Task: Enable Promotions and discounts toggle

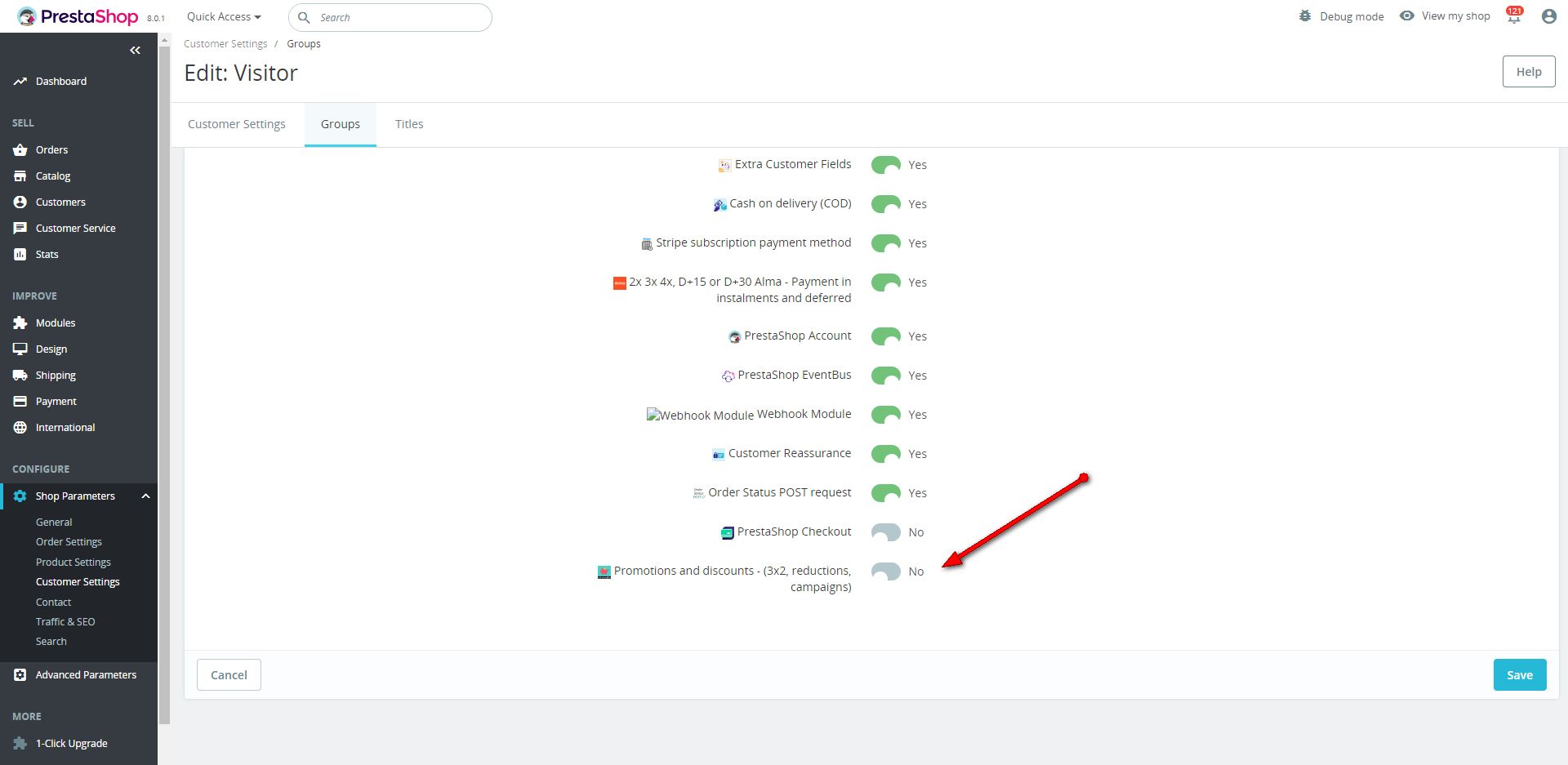Action: click(x=886, y=572)
